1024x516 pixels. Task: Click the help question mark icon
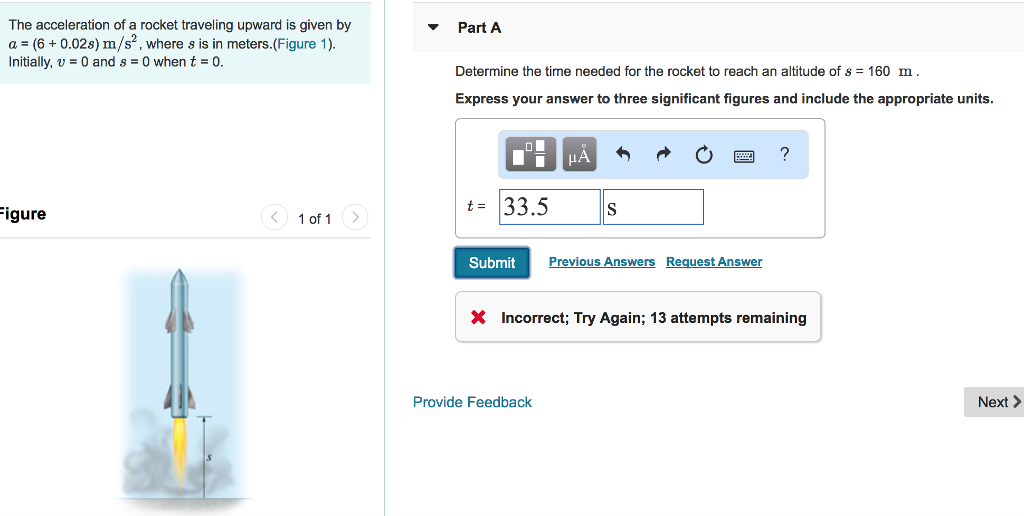(784, 154)
